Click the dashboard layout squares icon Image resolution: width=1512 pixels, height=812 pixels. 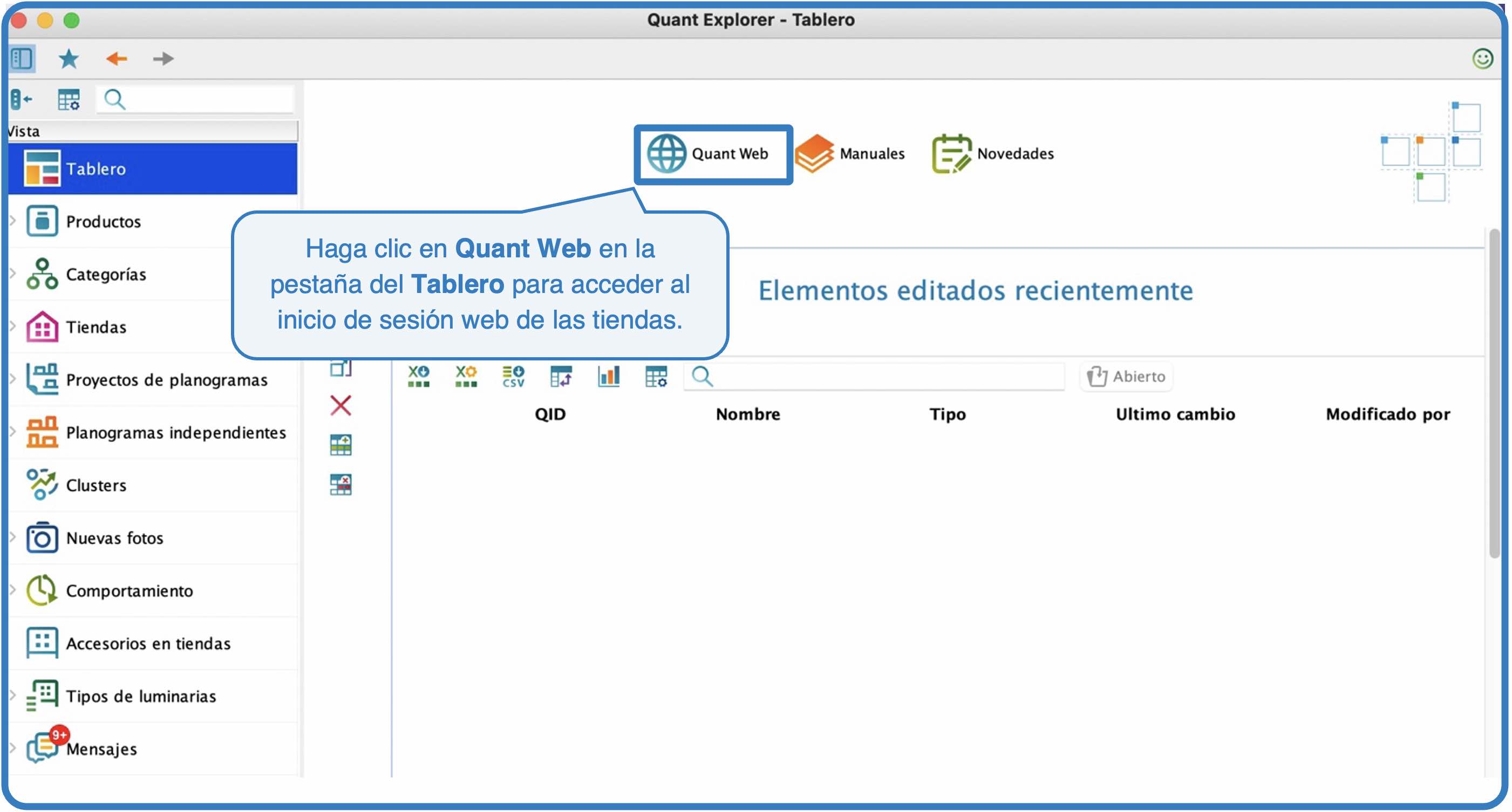tap(1431, 152)
